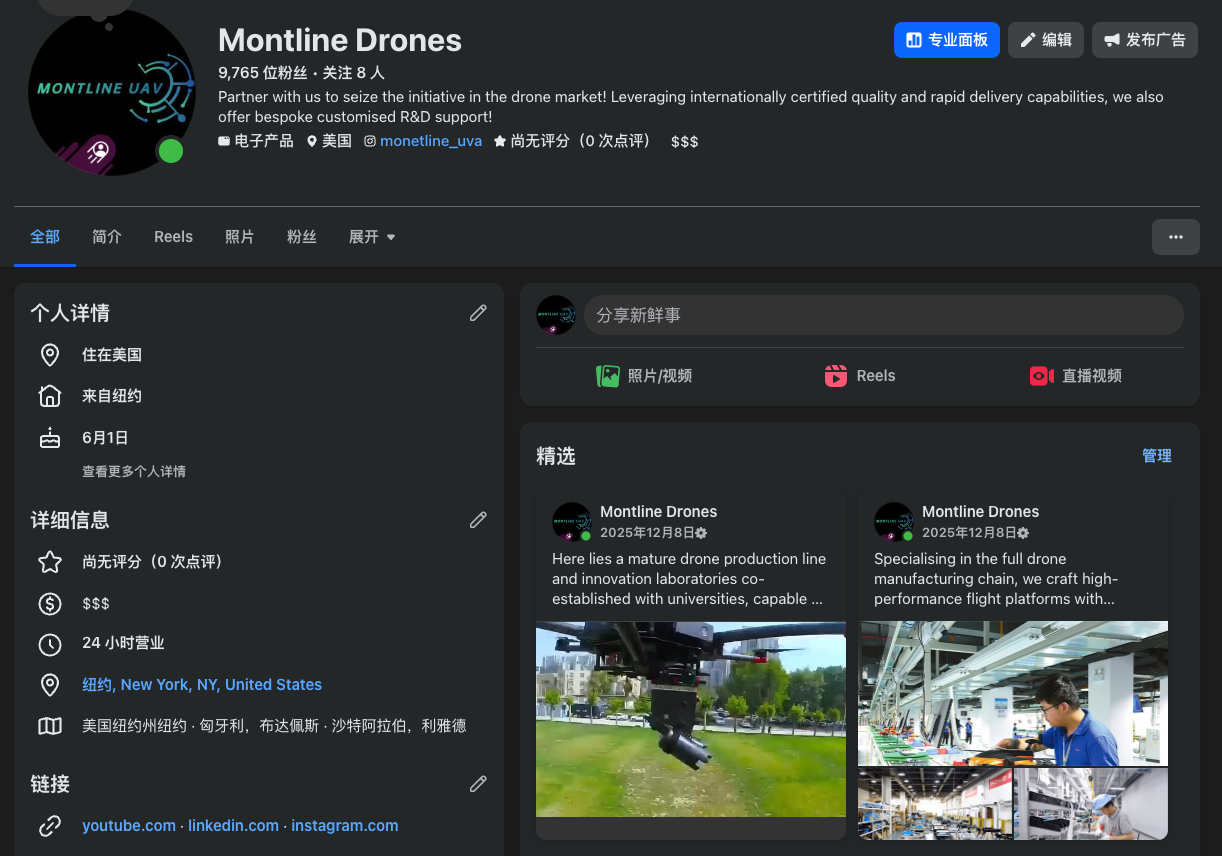Switch to the 粉丝 tab
The width and height of the screenshot is (1222, 856).
302,237
